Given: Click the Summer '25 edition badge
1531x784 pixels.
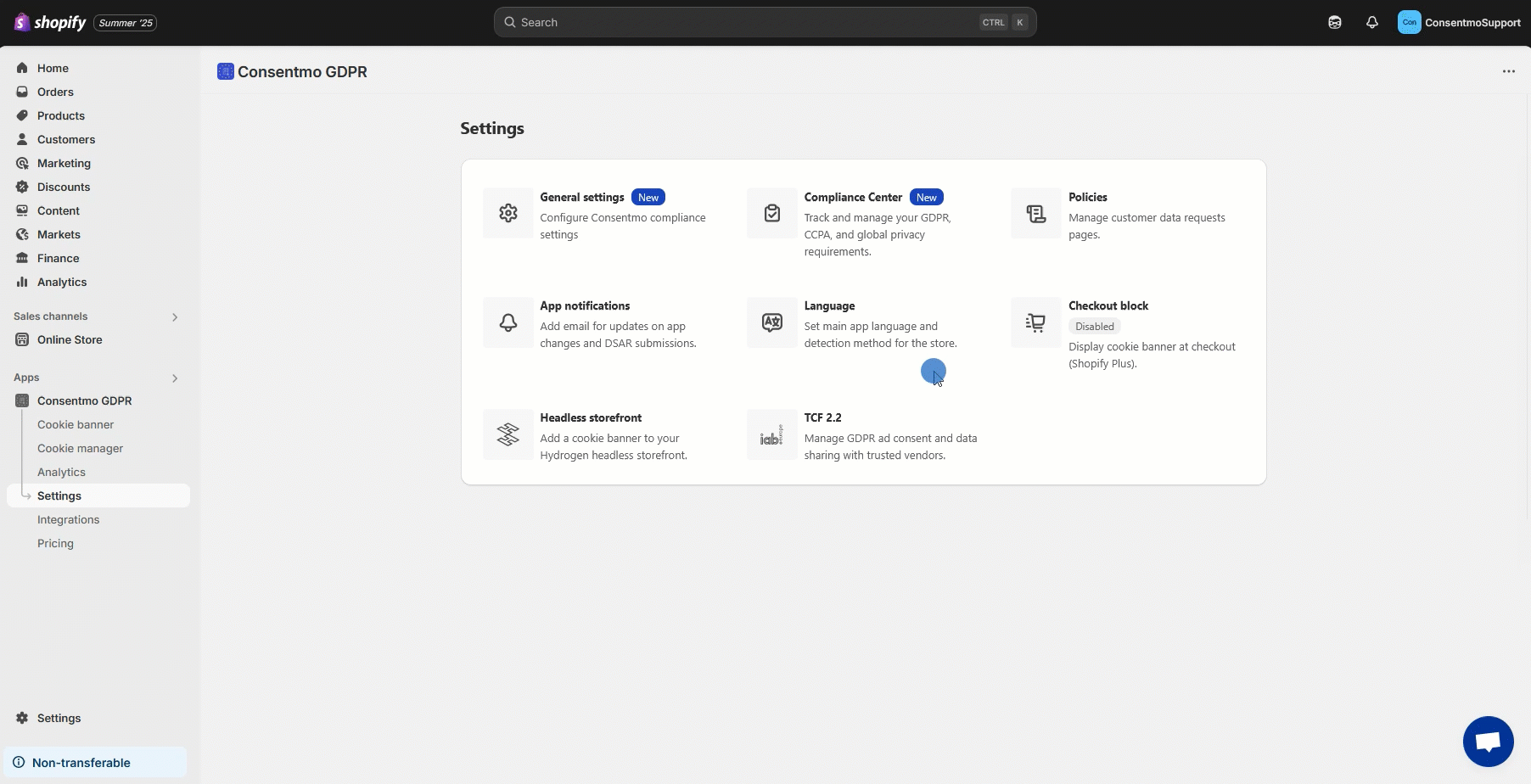Looking at the screenshot, I should click(x=126, y=23).
